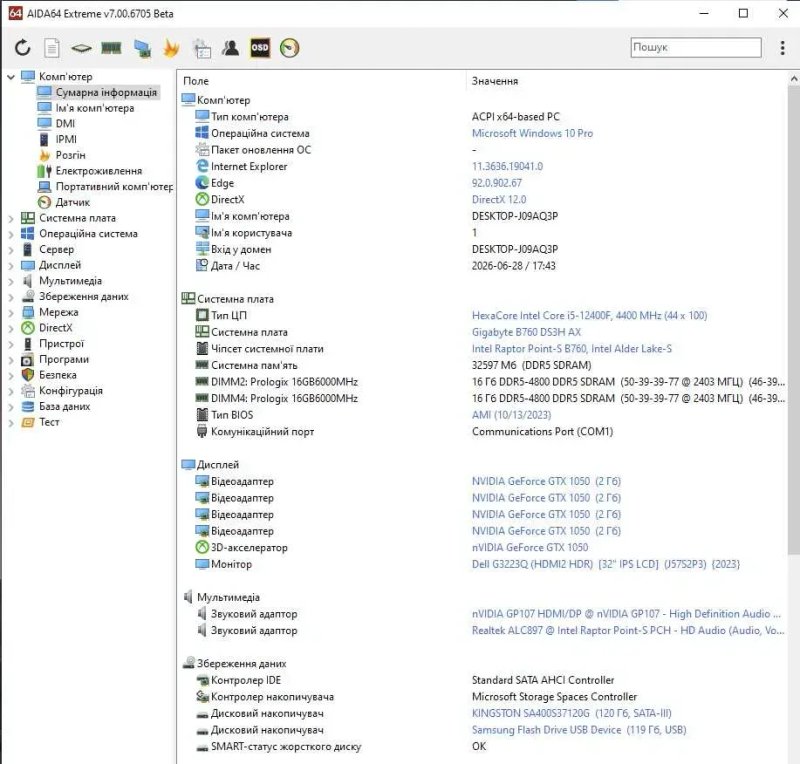Select Програми in the tree
Image resolution: width=800 pixels, height=764 pixels.
[x=64, y=359]
